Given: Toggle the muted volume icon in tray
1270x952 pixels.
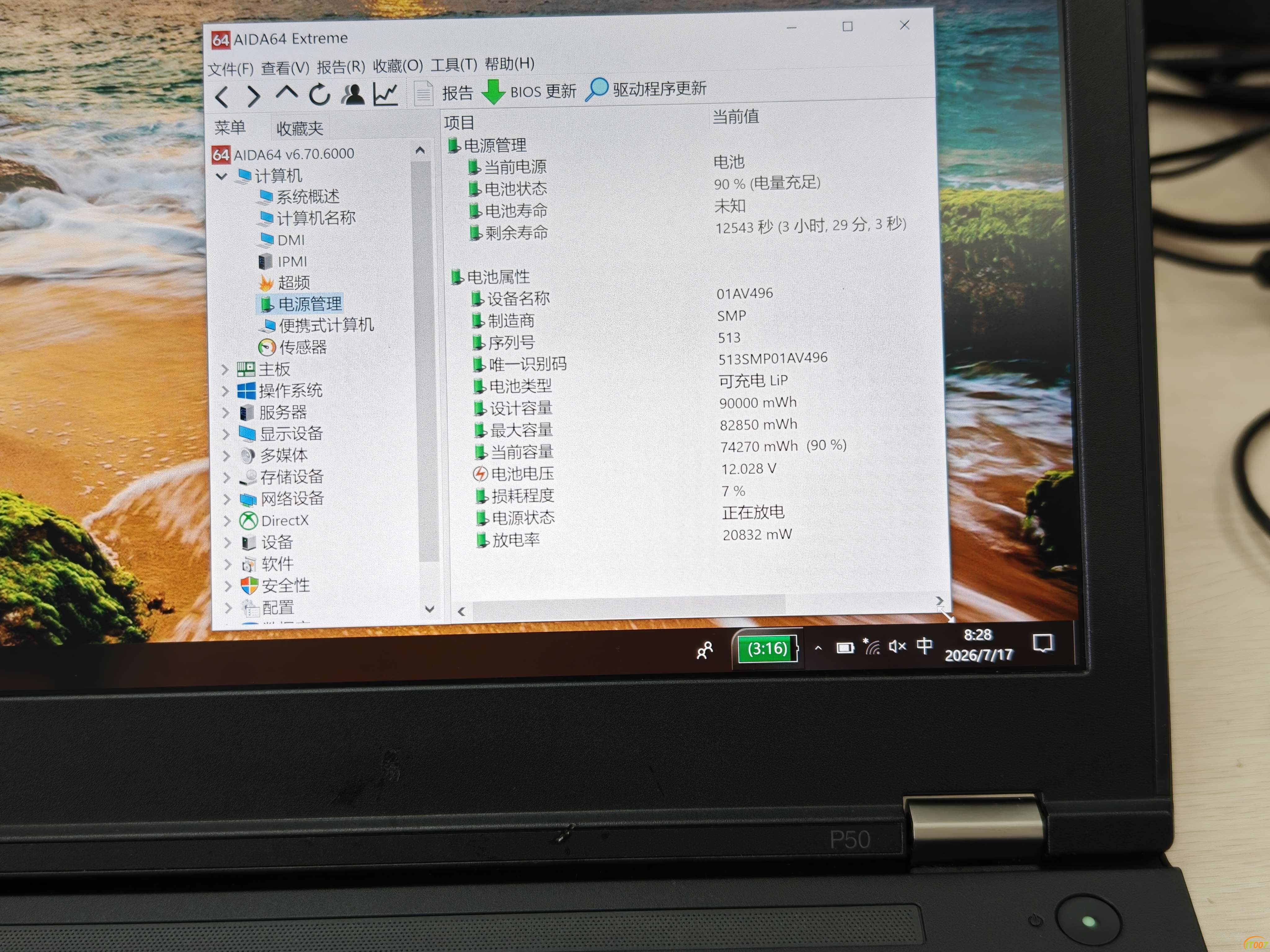Looking at the screenshot, I should click(897, 647).
